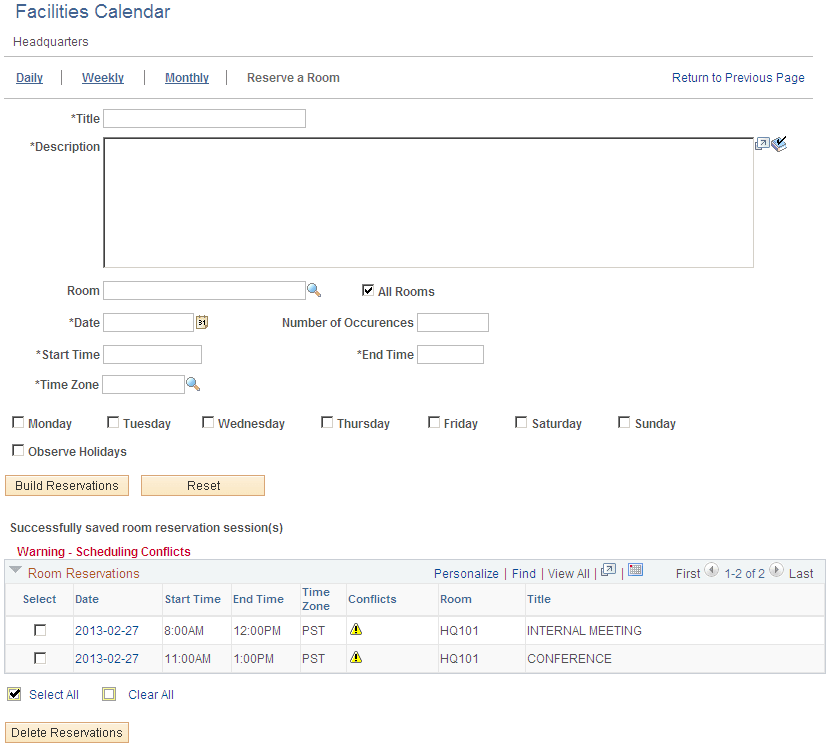Collapse the Room Reservations section
This screenshot has height=747, width=830.
(15, 570)
